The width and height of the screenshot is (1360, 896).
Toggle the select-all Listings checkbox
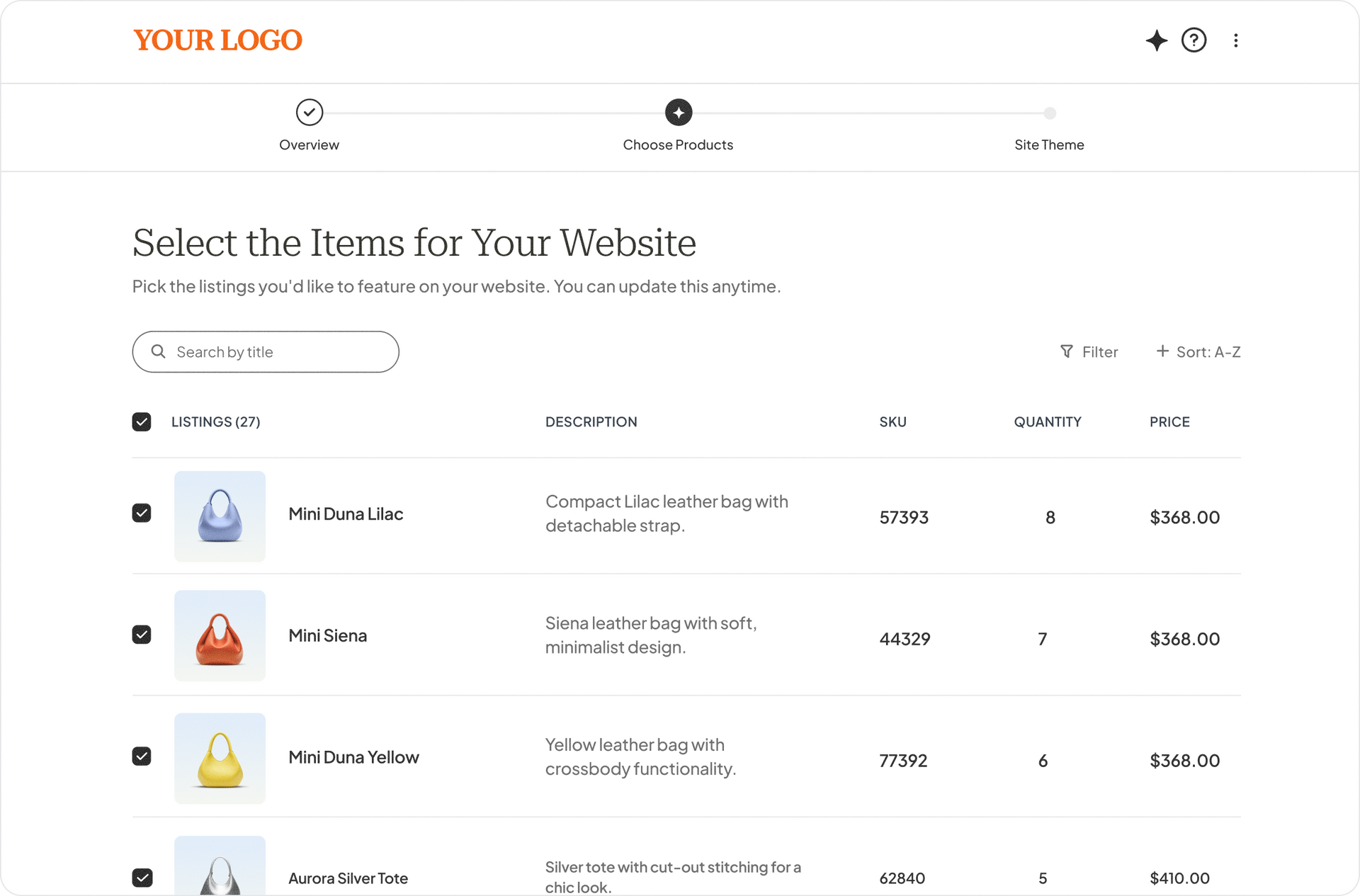pyautogui.click(x=142, y=422)
